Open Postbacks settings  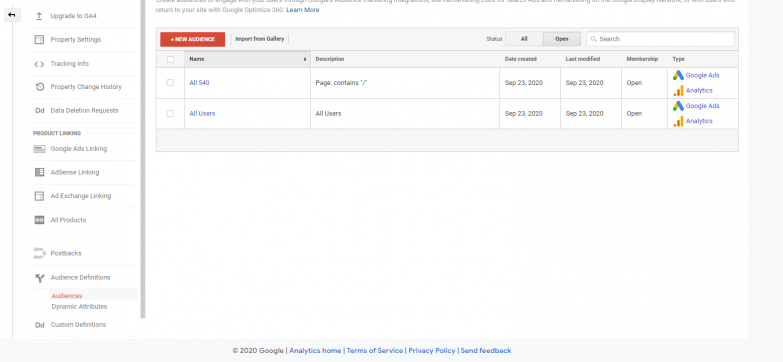(65, 253)
